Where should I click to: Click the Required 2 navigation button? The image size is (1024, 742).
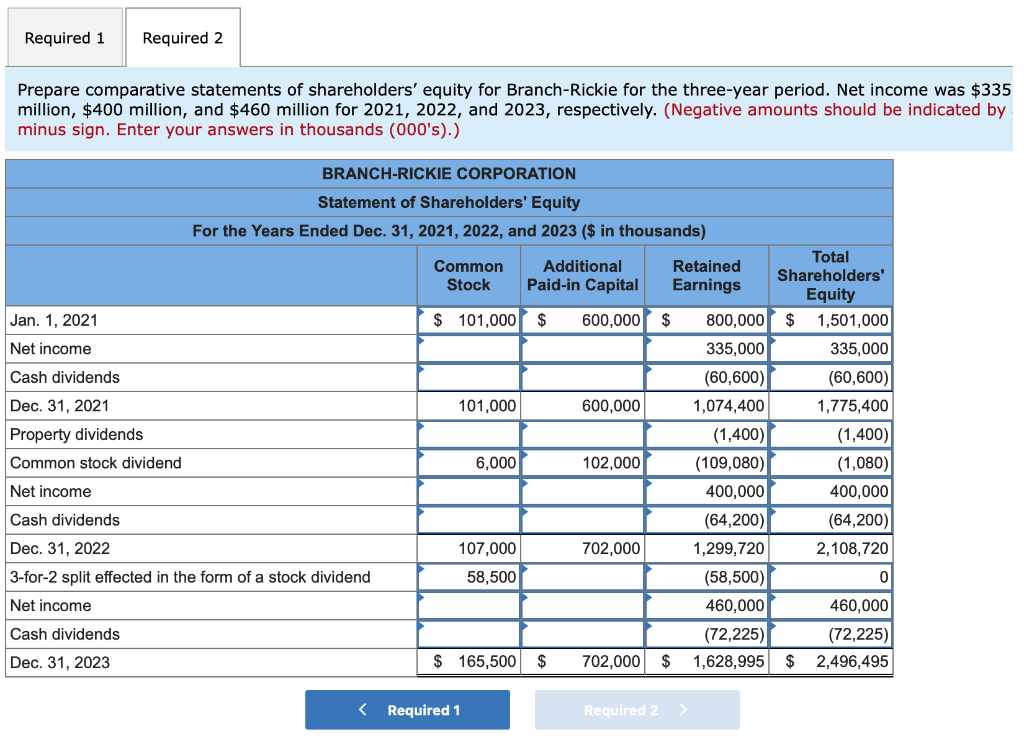point(637,709)
